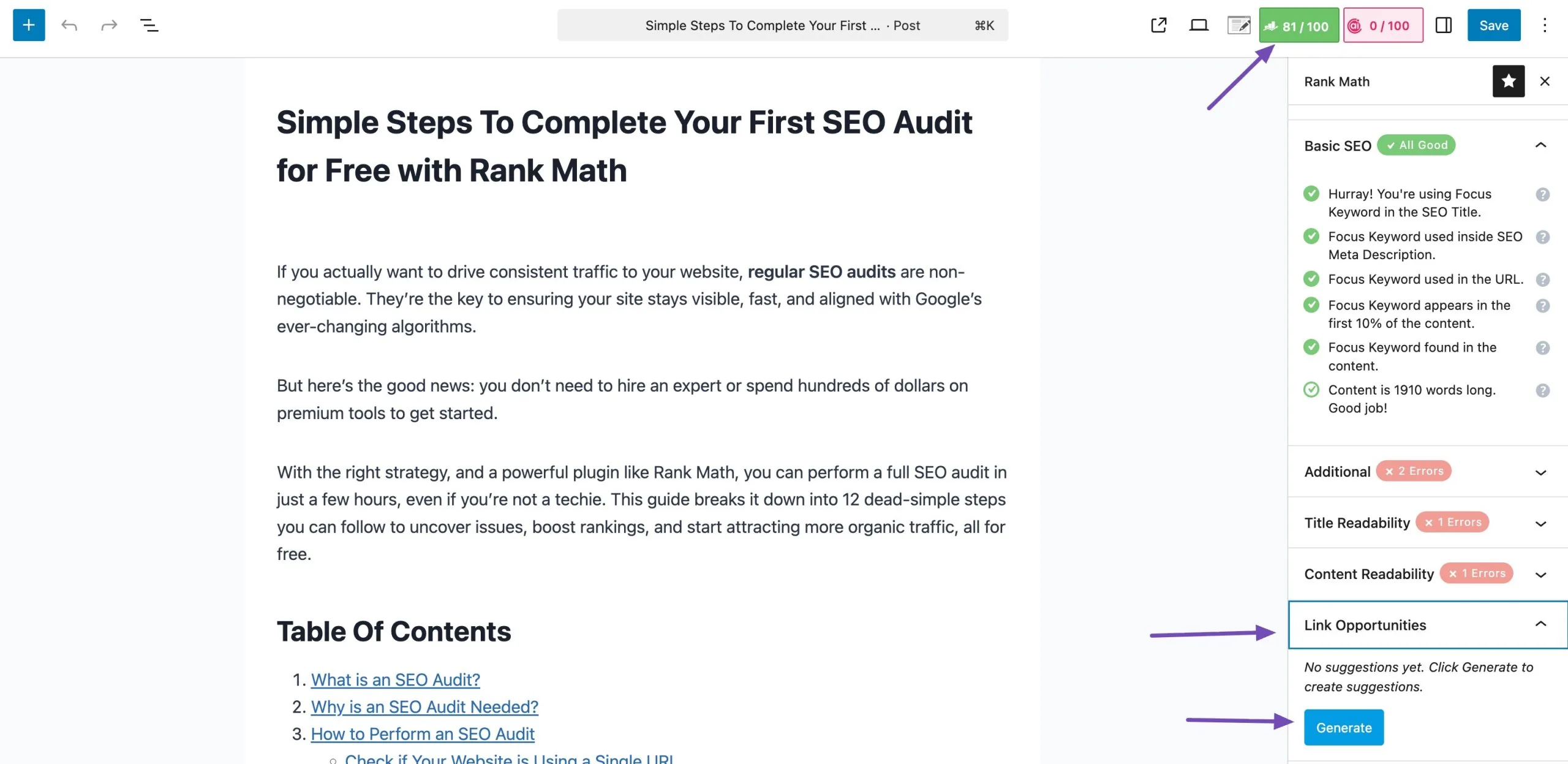Expand the Content Readability section
The height and width of the screenshot is (764, 1568).
pyautogui.click(x=1540, y=574)
